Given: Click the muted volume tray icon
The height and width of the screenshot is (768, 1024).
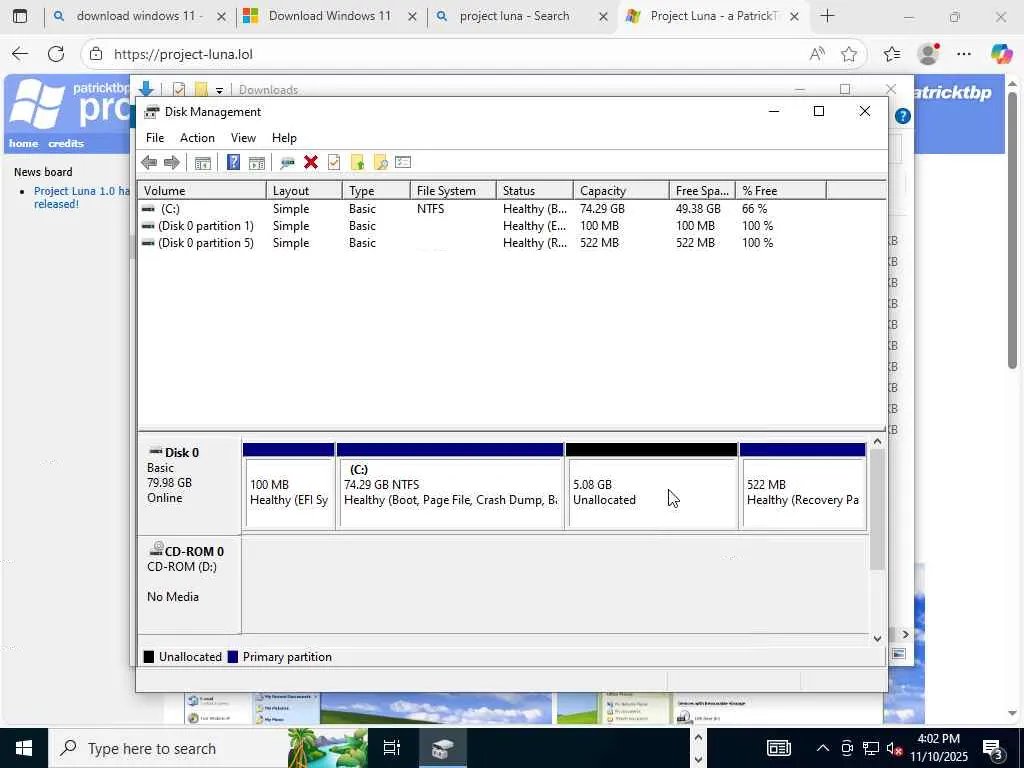Looking at the screenshot, I should tap(894, 748).
